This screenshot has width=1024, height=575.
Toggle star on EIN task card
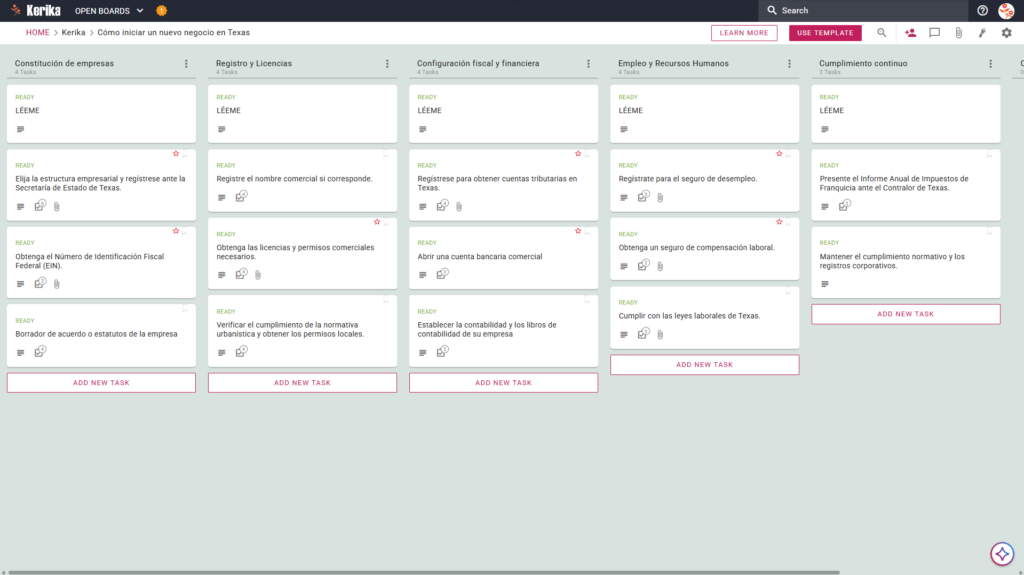(176, 231)
